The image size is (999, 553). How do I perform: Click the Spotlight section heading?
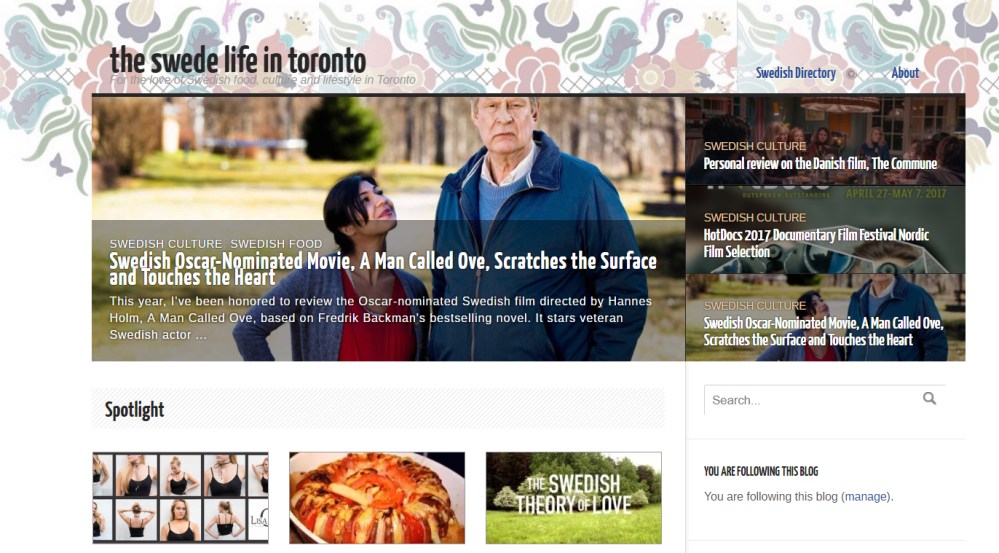click(134, 410)
